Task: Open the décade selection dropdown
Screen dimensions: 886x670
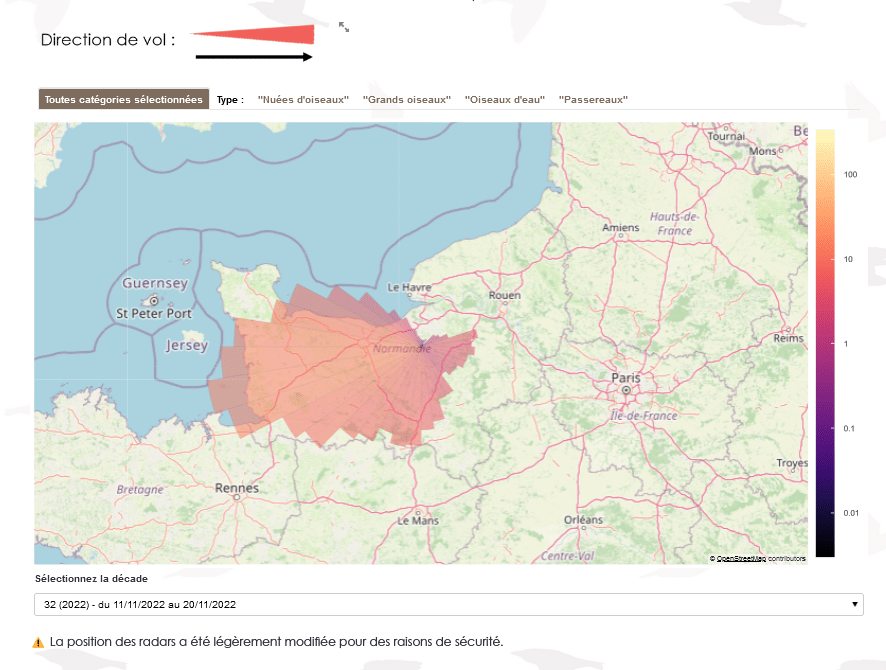Action: pyautogui.click(x=448, y=605)
